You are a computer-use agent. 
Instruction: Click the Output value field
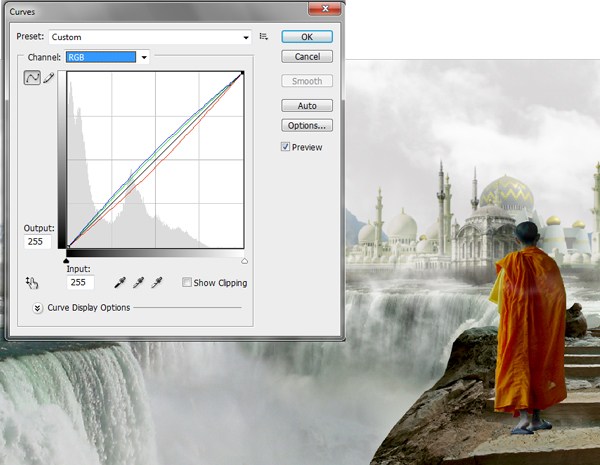(x=38, y=242)
